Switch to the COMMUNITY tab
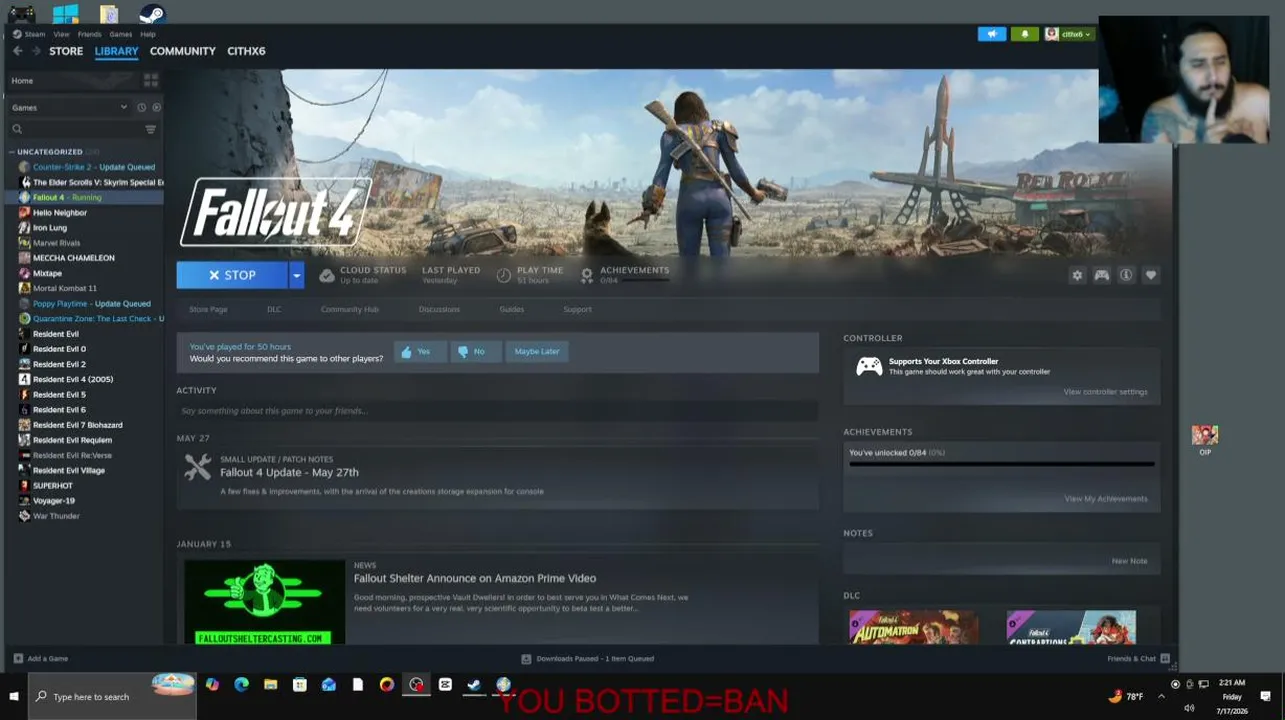The image size is (1285, 720). click(x=183, y=51)
